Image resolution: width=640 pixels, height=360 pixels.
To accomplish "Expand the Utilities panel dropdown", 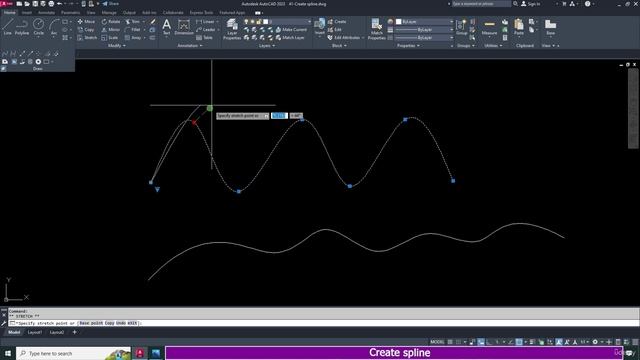I will coord(493,46).
